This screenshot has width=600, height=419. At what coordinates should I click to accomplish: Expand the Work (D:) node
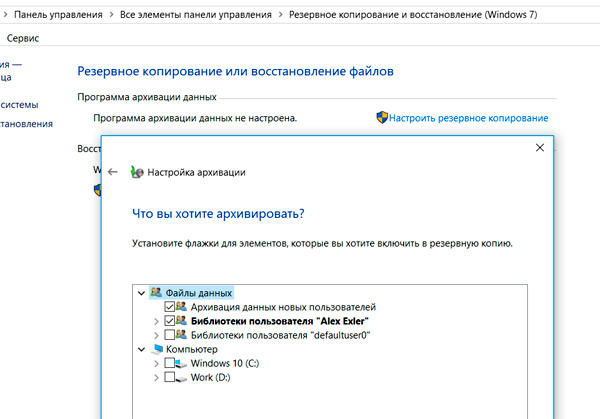pyautogui.click(x=155, y=377)
